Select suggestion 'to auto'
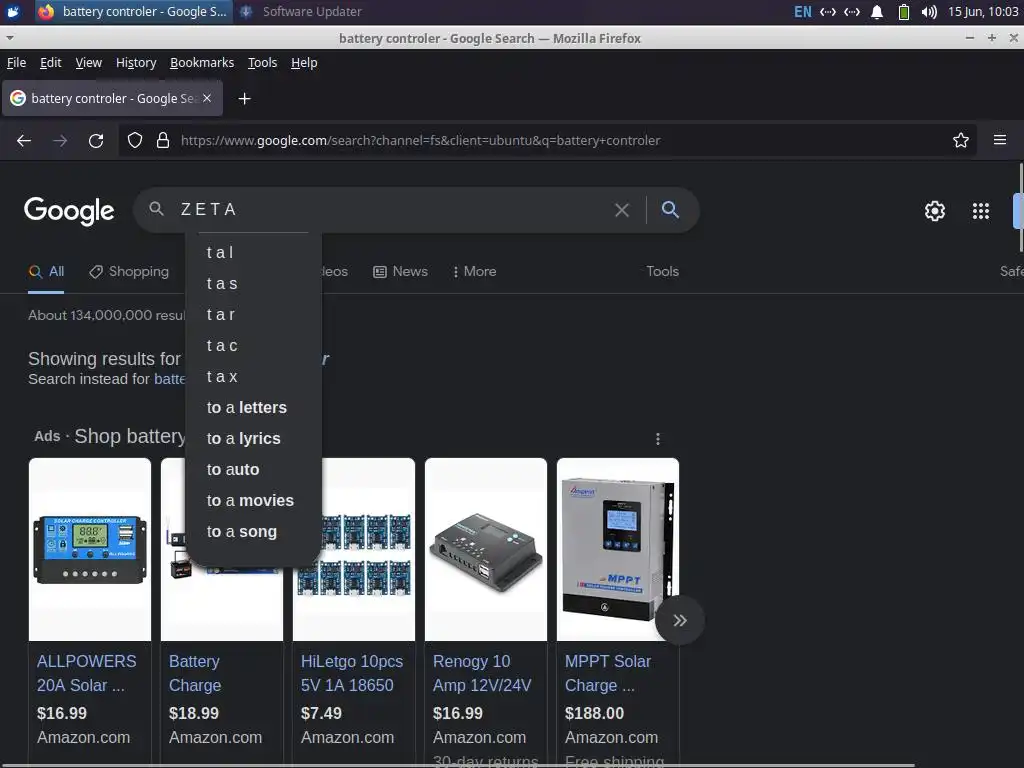 (253, 470)
